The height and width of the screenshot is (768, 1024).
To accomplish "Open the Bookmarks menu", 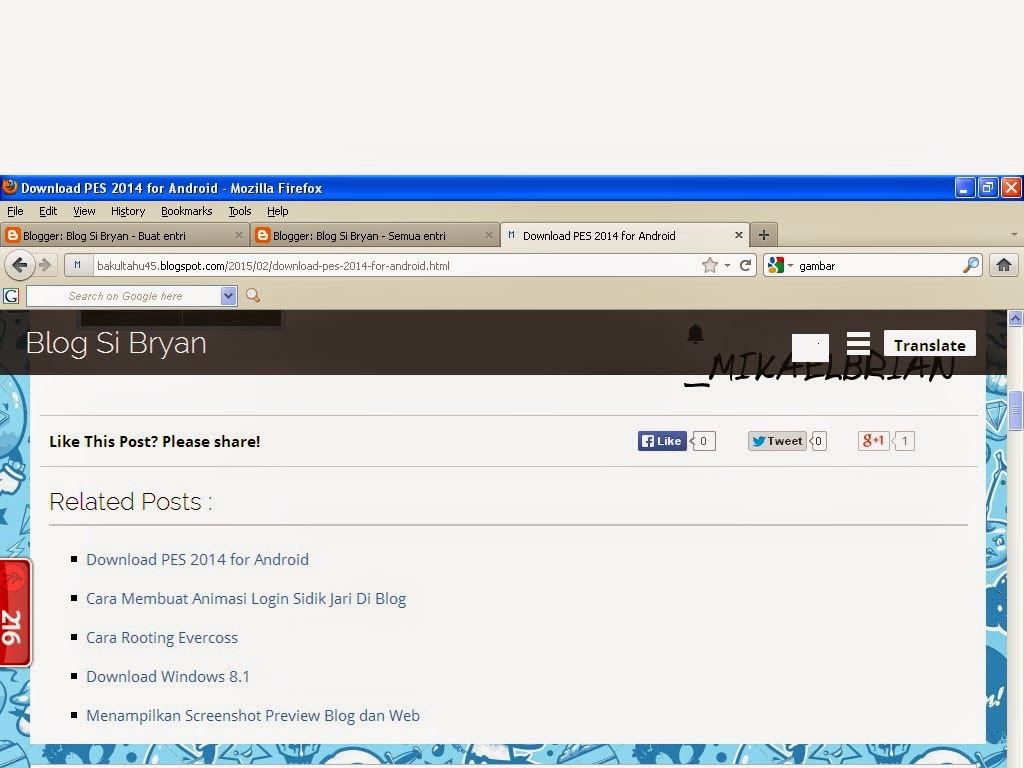I will [187, 211].
